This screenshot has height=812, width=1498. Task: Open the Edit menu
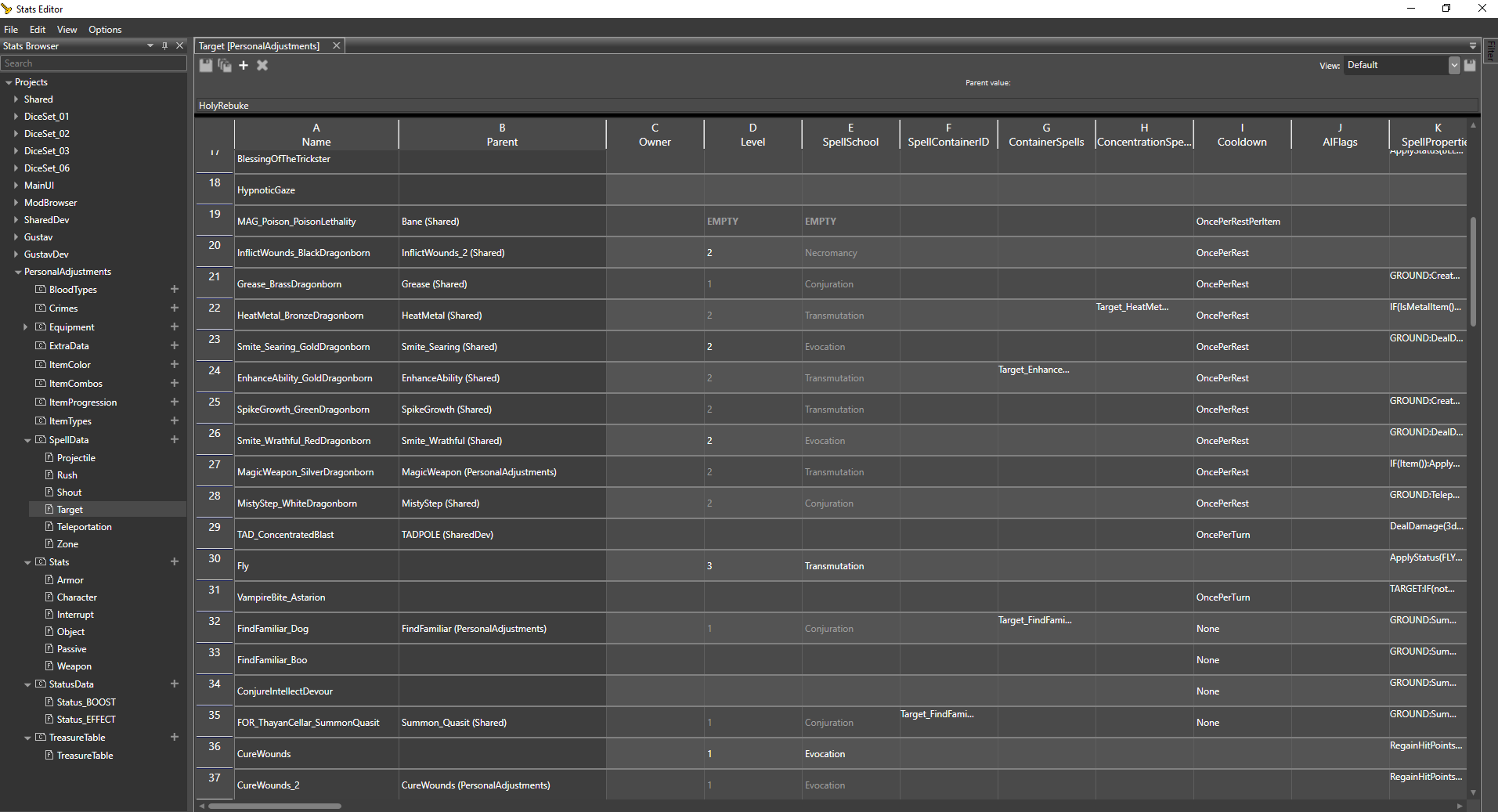coord(38,30)
